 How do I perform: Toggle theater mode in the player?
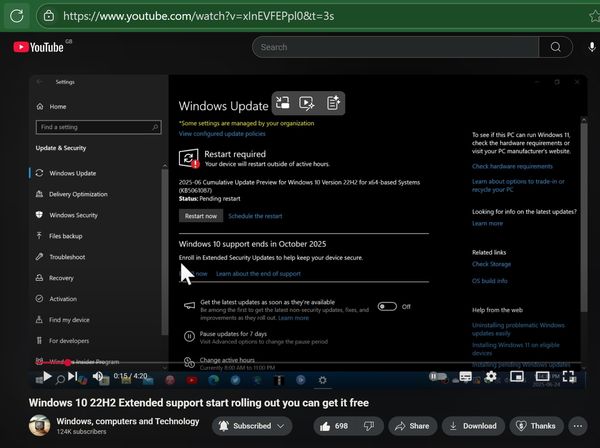(x=543, y=376)
